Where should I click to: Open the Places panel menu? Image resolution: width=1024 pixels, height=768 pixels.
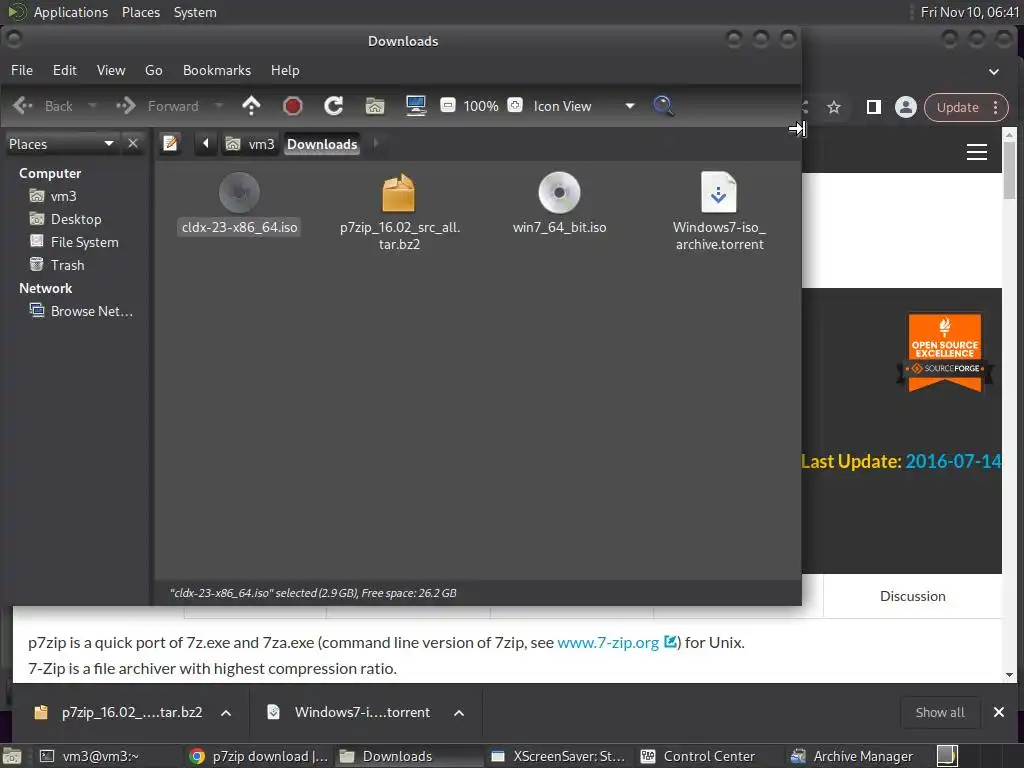coord(140,12)
